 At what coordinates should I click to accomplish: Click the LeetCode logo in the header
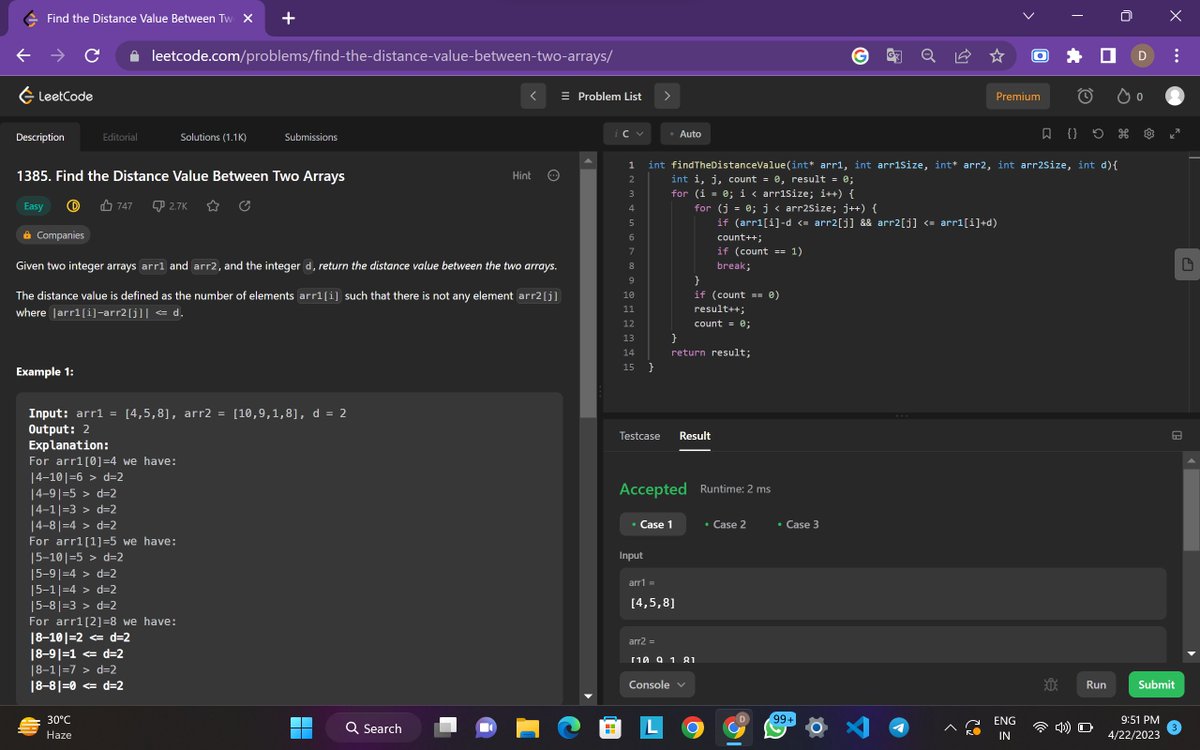56,96
